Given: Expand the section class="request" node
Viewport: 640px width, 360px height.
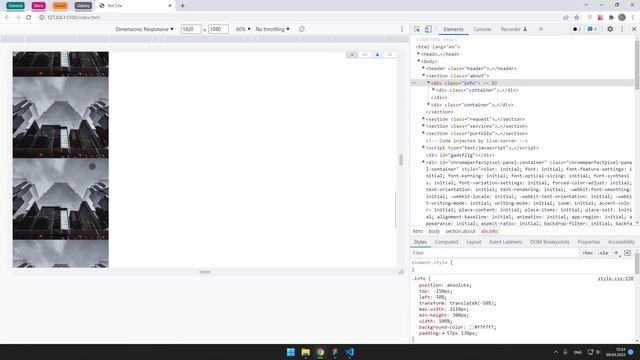Looking at the screenshot, I should [x=423, y=119].
